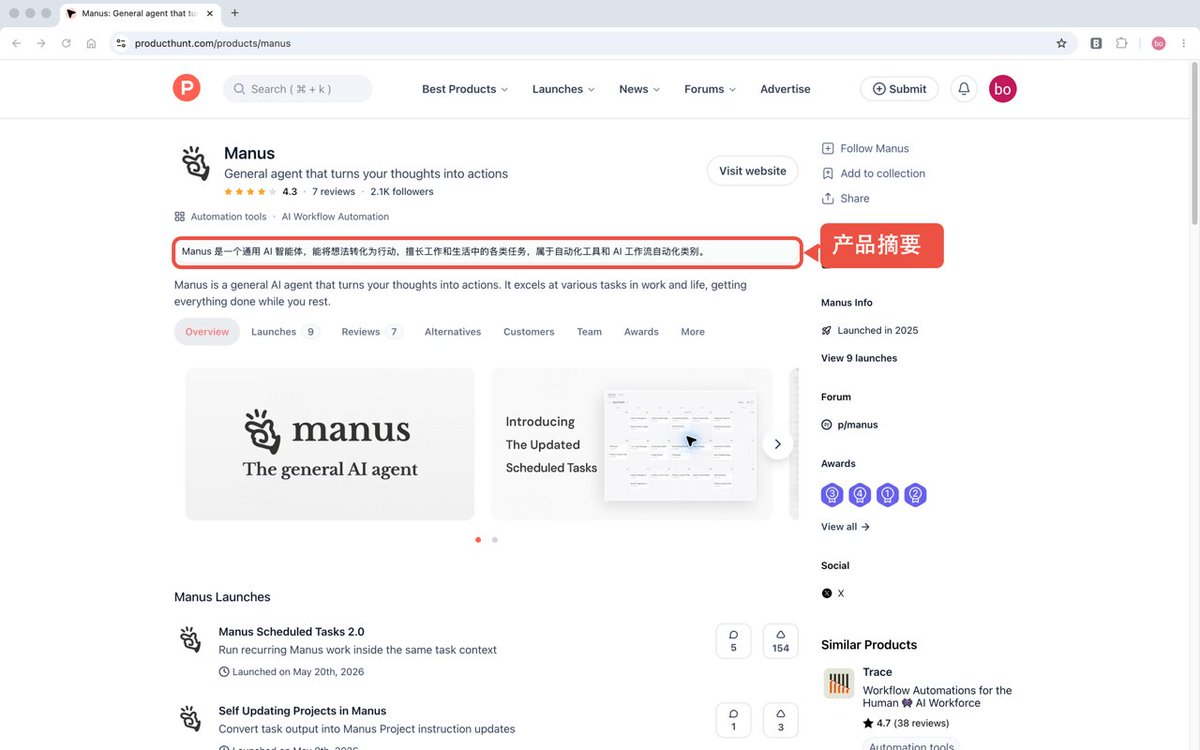Switch to the Team tab
Screen dimensions: 1200x750
coord(589,332)
